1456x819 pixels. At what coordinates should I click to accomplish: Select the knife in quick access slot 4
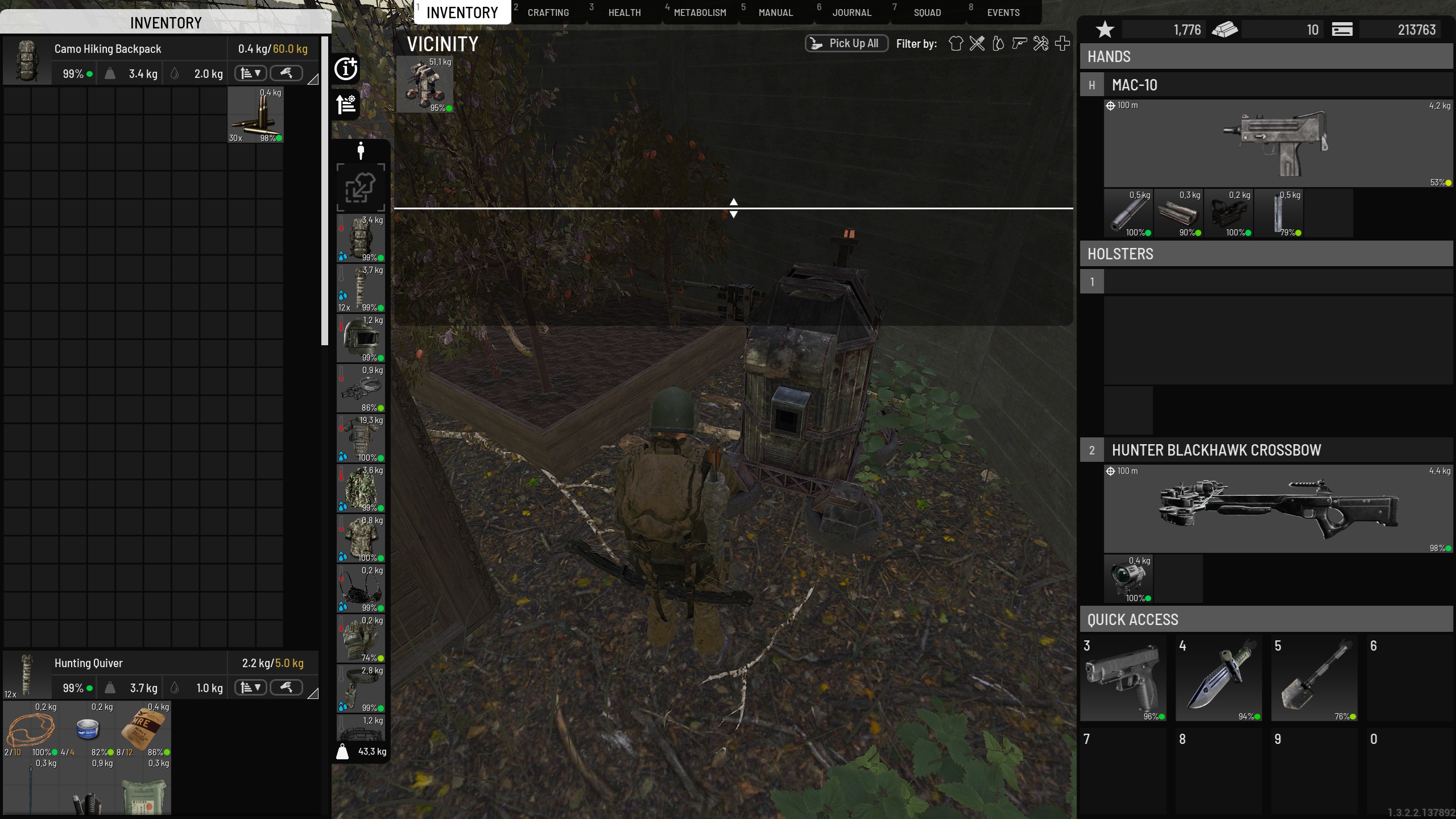pyautogui.click(x=1218, y=678)
